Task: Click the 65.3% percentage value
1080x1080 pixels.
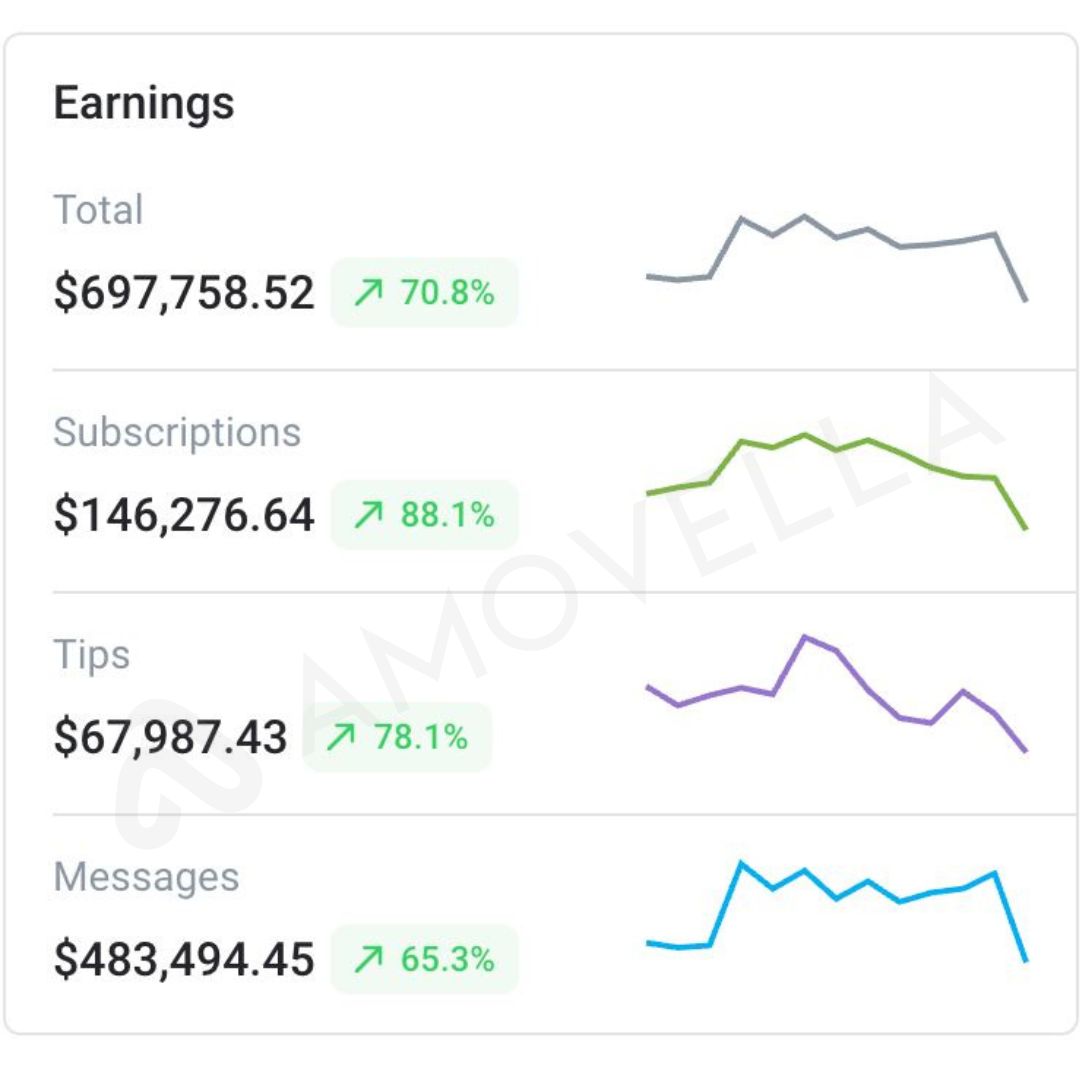Action: (x=447, y=959)
